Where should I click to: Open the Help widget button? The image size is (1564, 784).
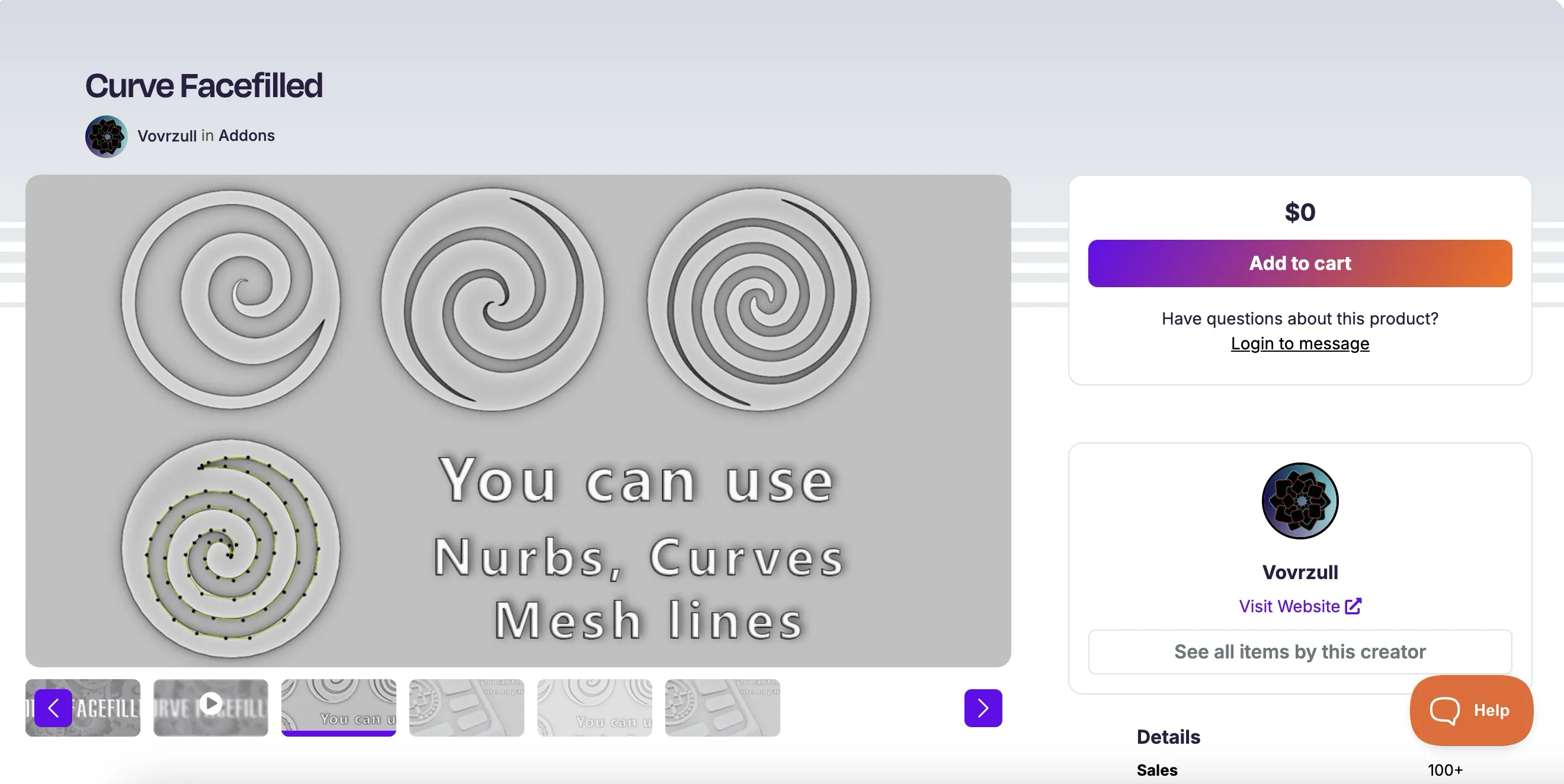(x=1471, y=710)
